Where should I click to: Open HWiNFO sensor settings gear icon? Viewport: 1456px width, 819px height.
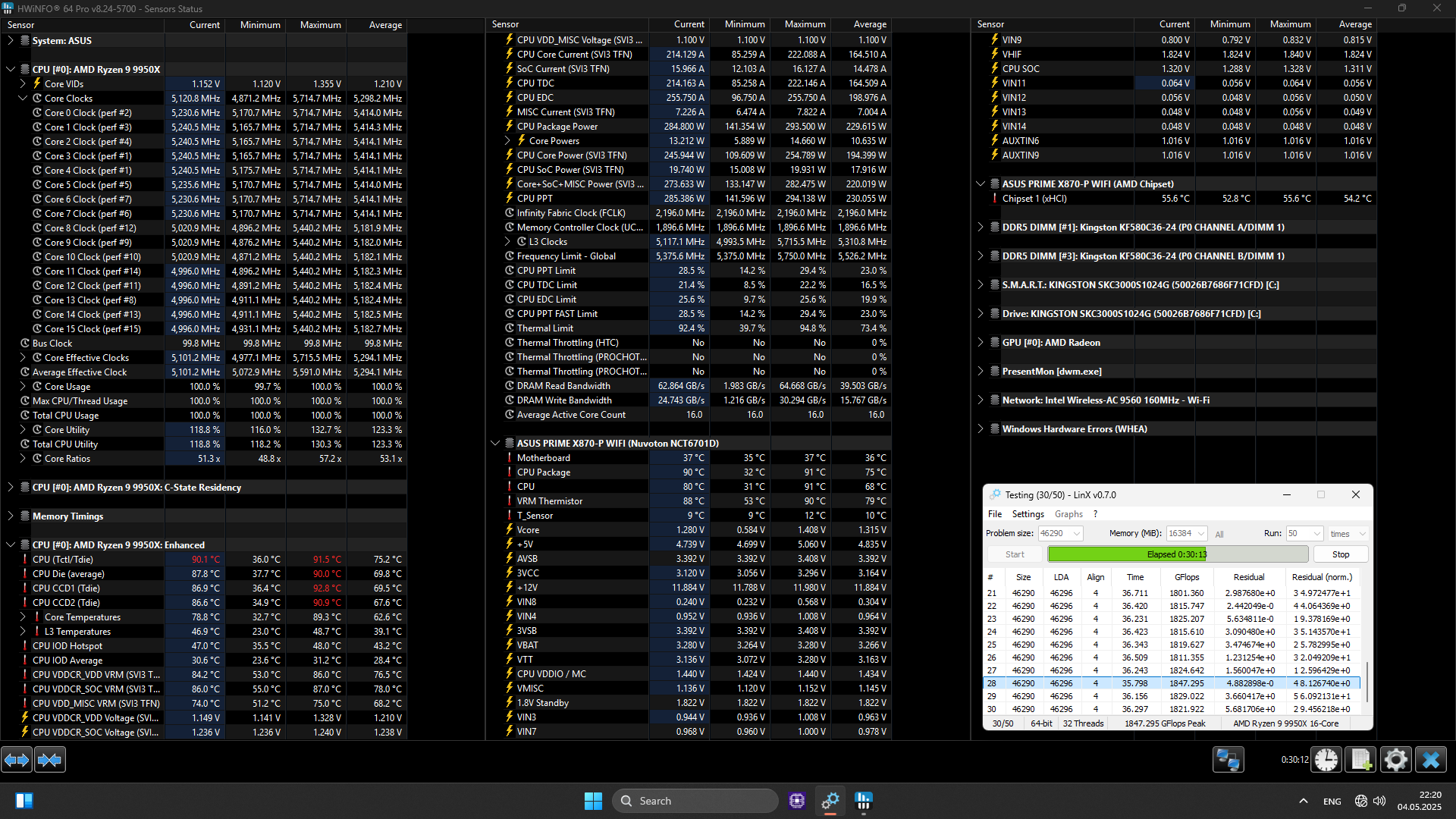pyautogui.click(x=1395, y=759)
